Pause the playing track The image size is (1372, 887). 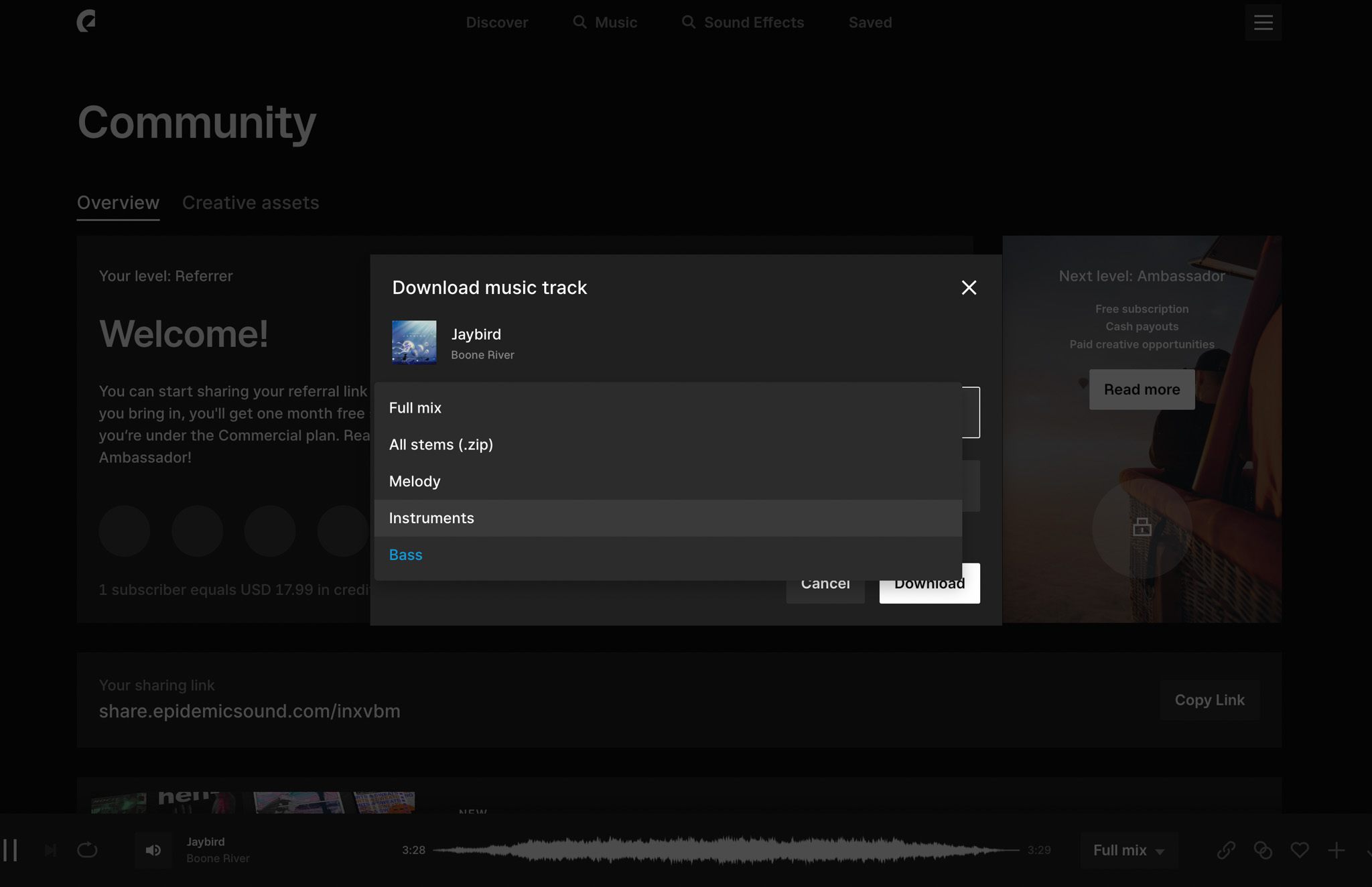[10, 850]
